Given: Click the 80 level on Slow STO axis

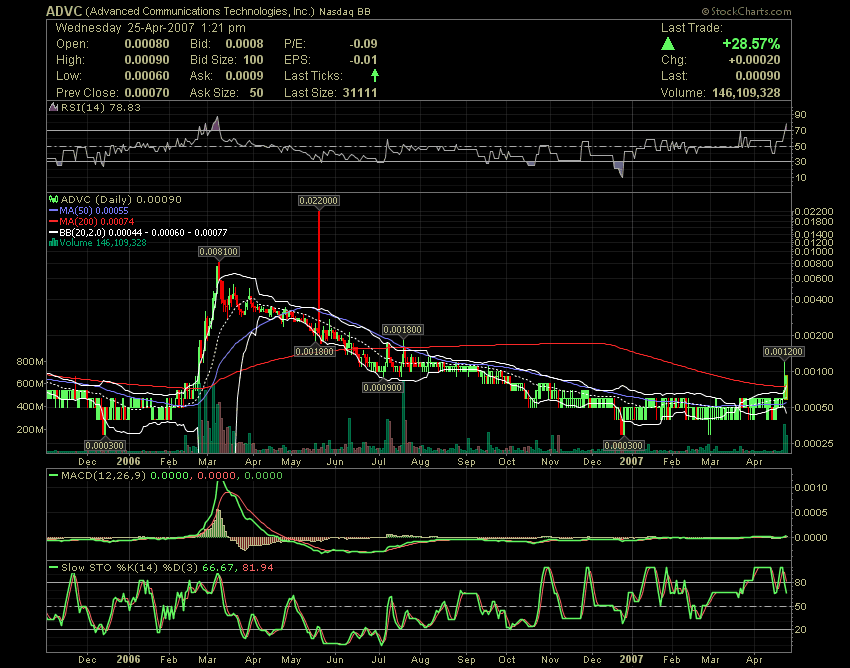Looking at the screenshot, I should pyautogui.click(x=801, y=583).
